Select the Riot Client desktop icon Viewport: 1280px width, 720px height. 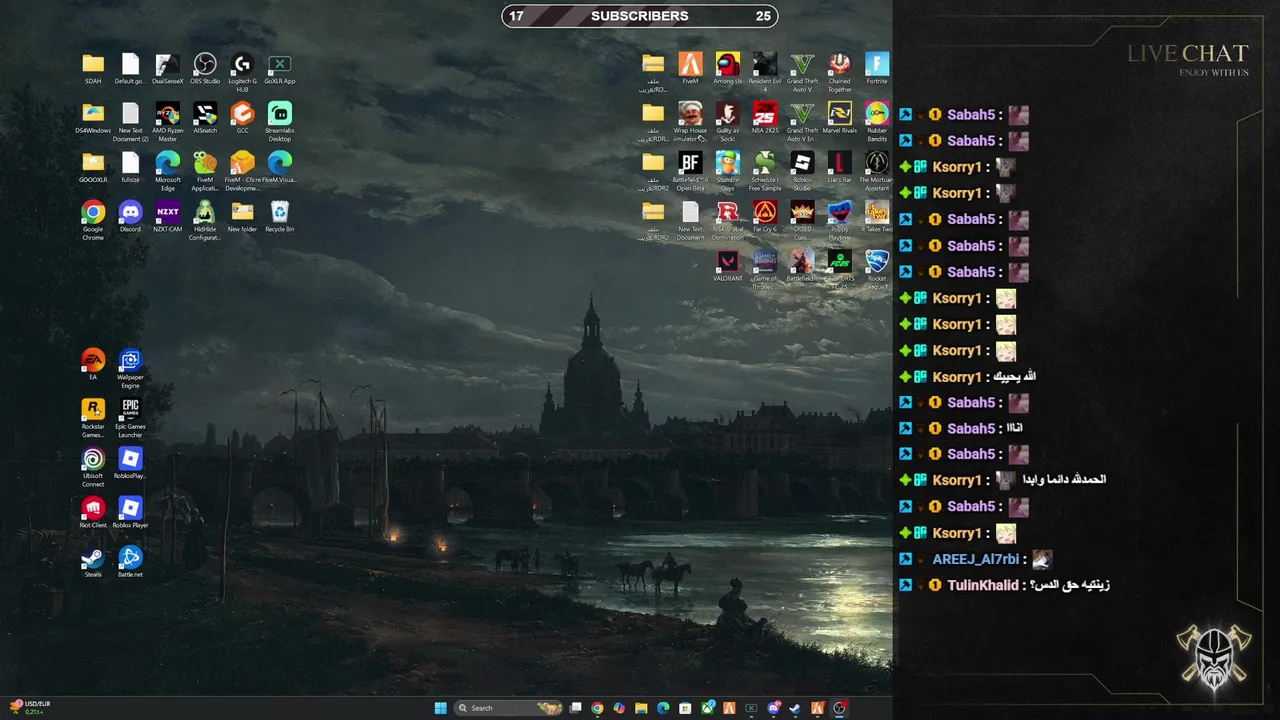tap(93, 513)
